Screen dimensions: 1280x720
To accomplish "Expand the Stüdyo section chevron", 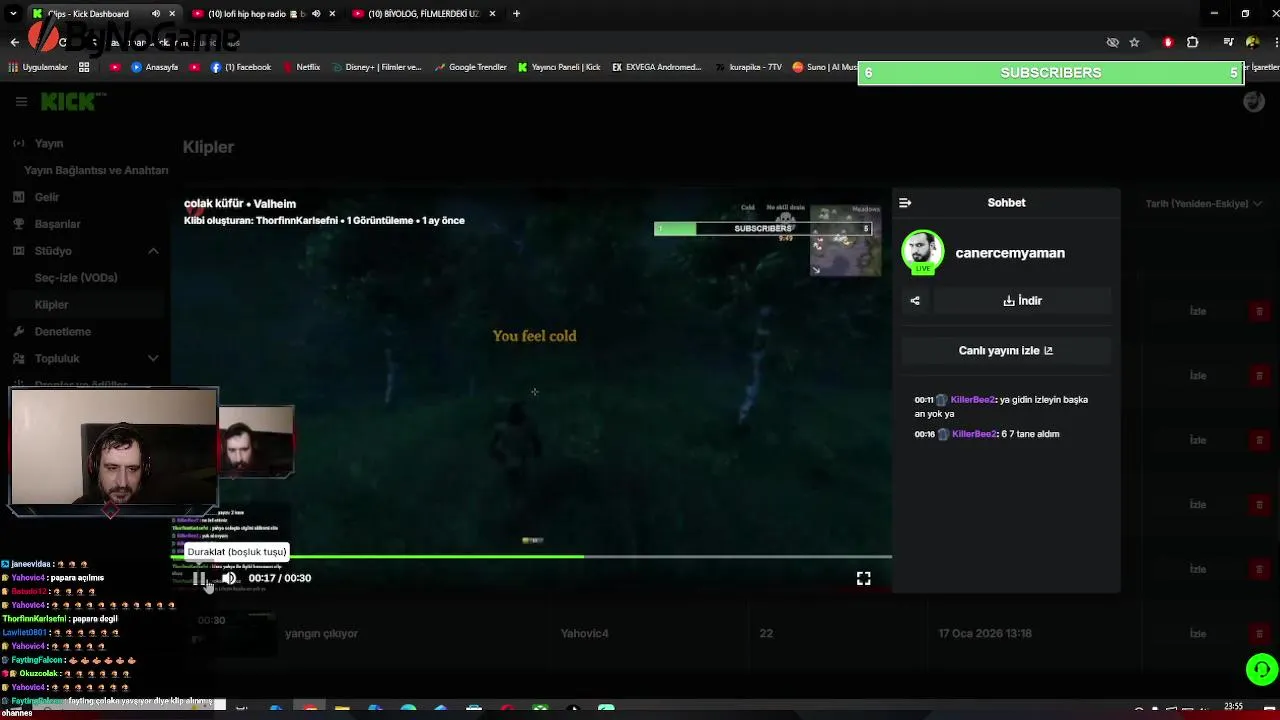I will pyautogui.click(x=153, y=251).
